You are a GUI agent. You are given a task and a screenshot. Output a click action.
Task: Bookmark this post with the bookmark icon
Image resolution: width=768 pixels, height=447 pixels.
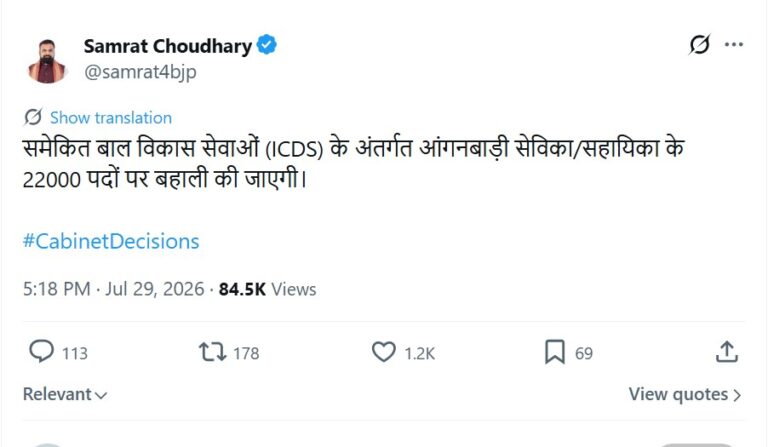554,352
